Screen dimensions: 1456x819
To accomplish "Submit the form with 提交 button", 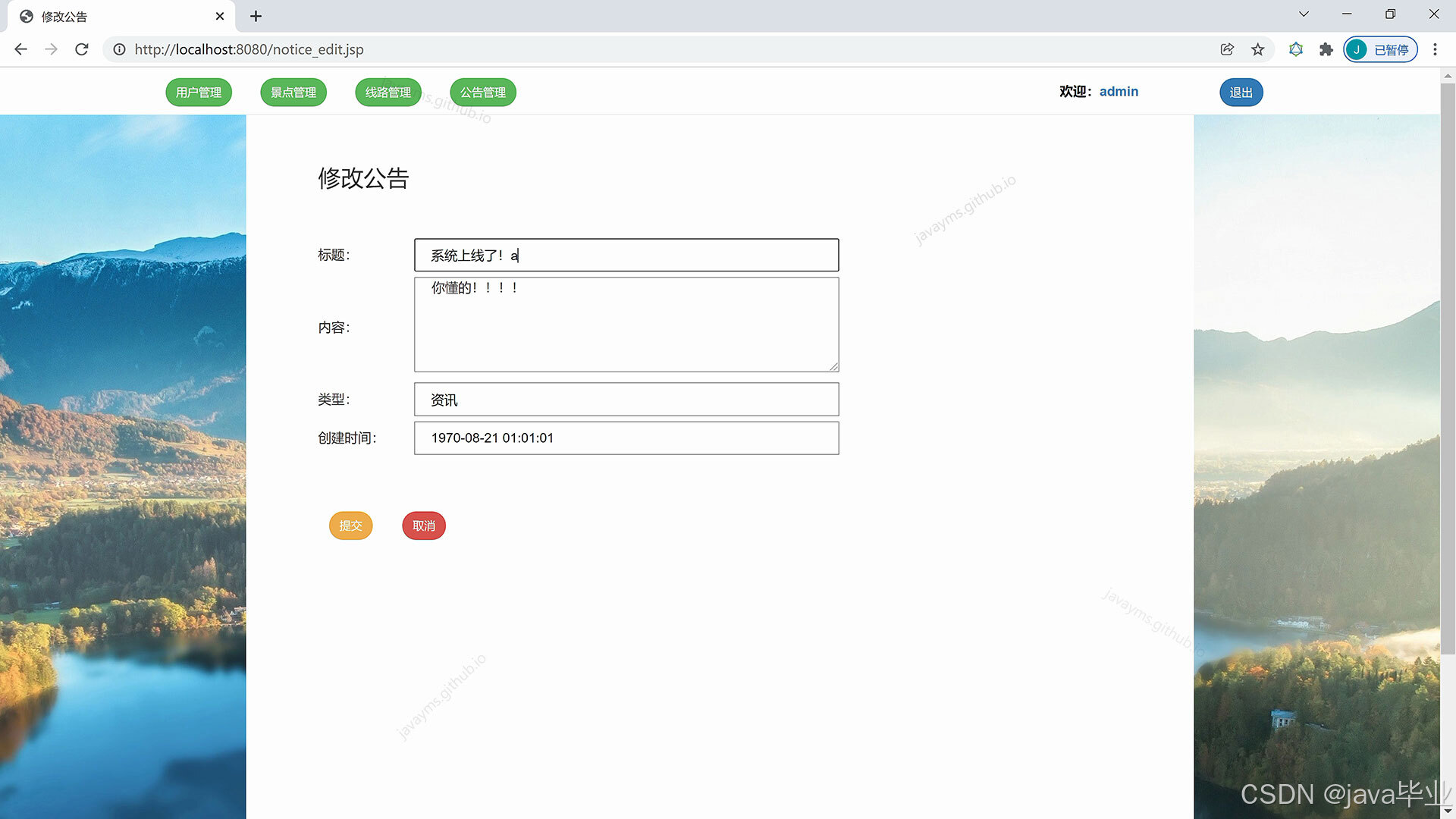I will pos(350,526).
